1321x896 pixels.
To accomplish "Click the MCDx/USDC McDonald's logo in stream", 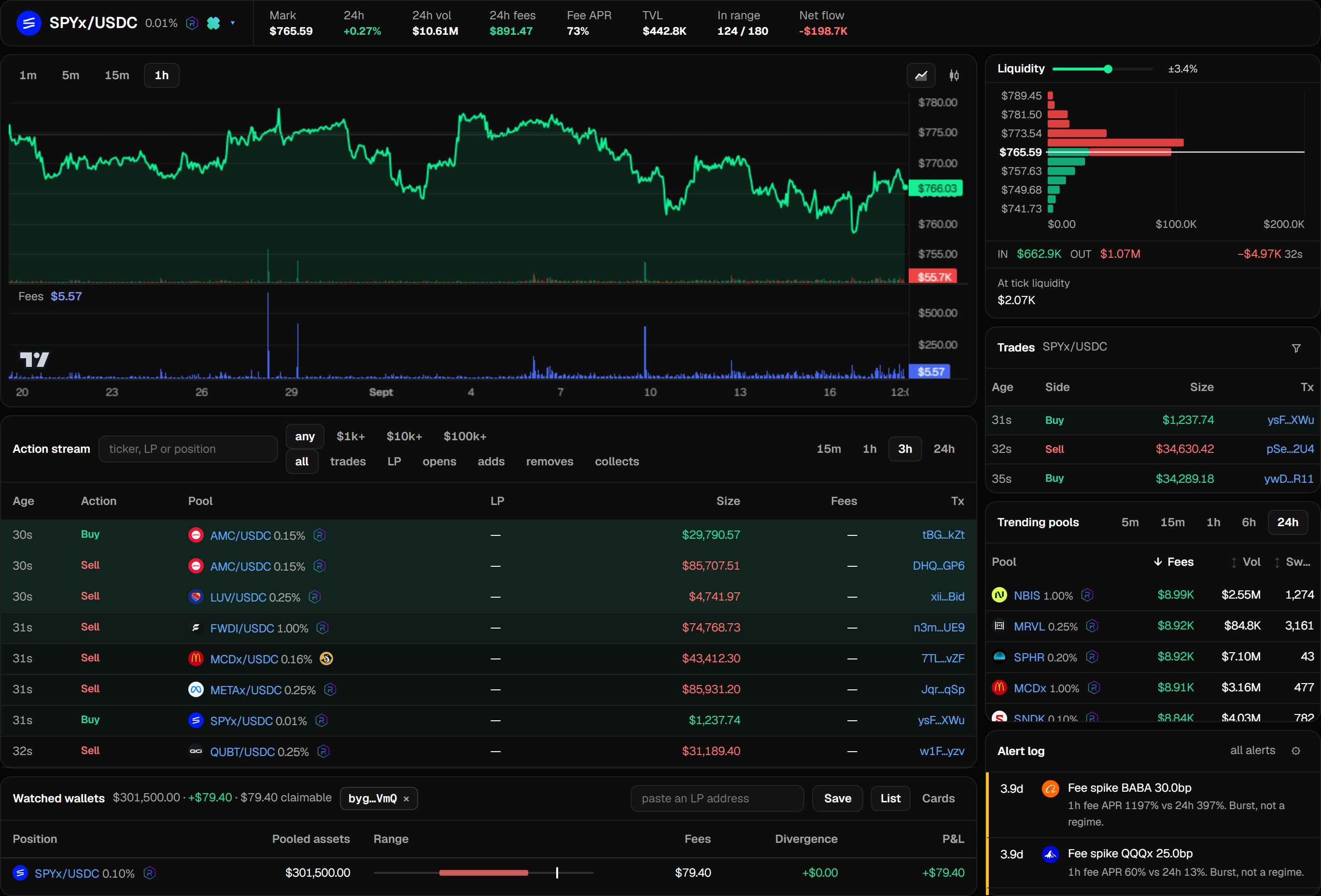I will tap(196, 658).
